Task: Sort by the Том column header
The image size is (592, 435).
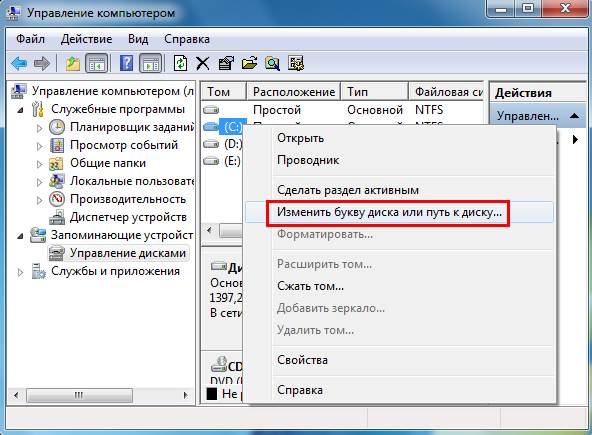Action: 223,92
